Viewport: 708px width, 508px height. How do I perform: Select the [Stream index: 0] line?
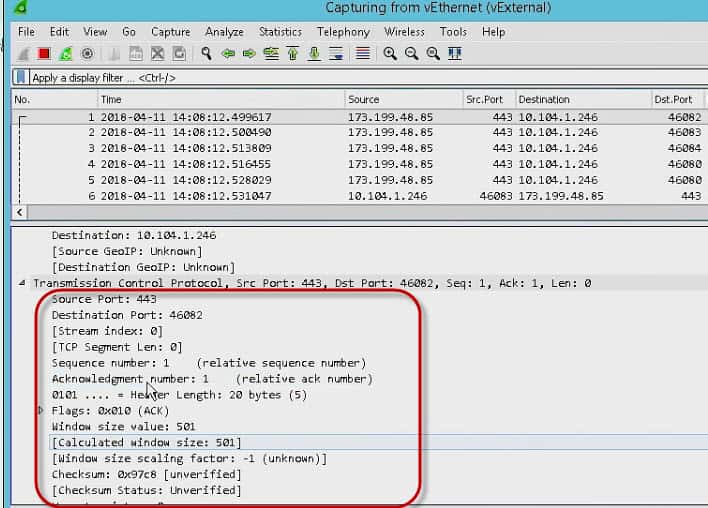pos(107,331)
